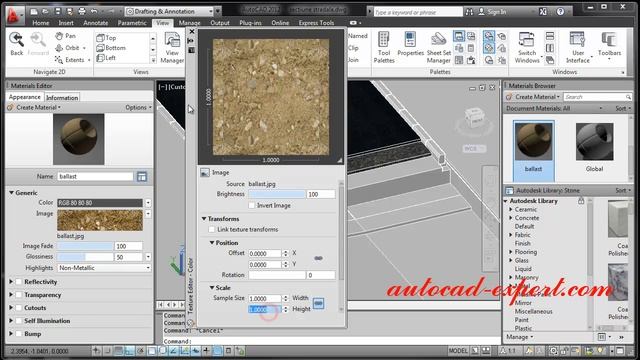Open the Drafting & Annotation workspace dropdown
The image size is (640, 360).
[170, 11]
